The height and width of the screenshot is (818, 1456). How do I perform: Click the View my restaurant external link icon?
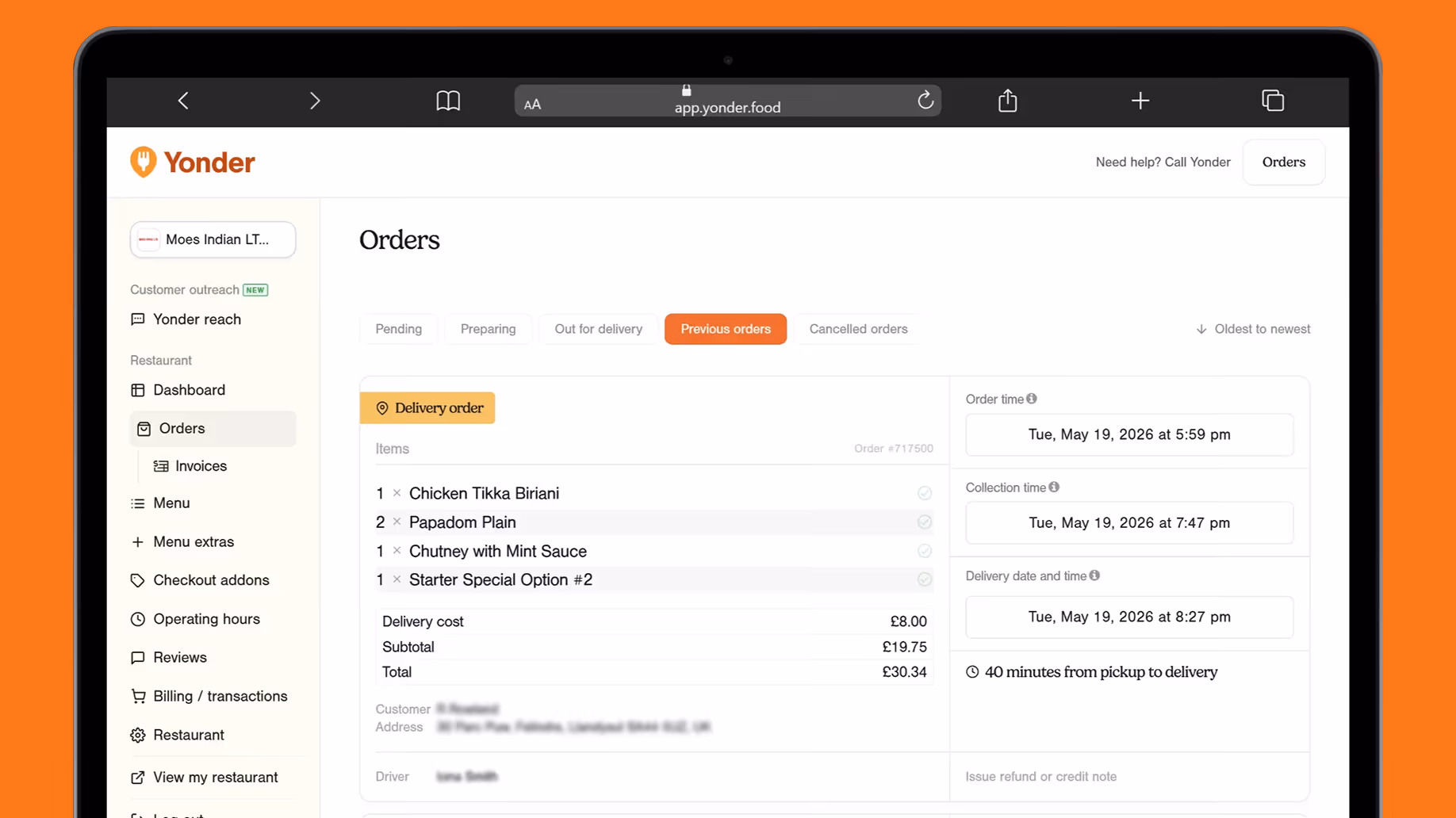[x=138, y=778]
